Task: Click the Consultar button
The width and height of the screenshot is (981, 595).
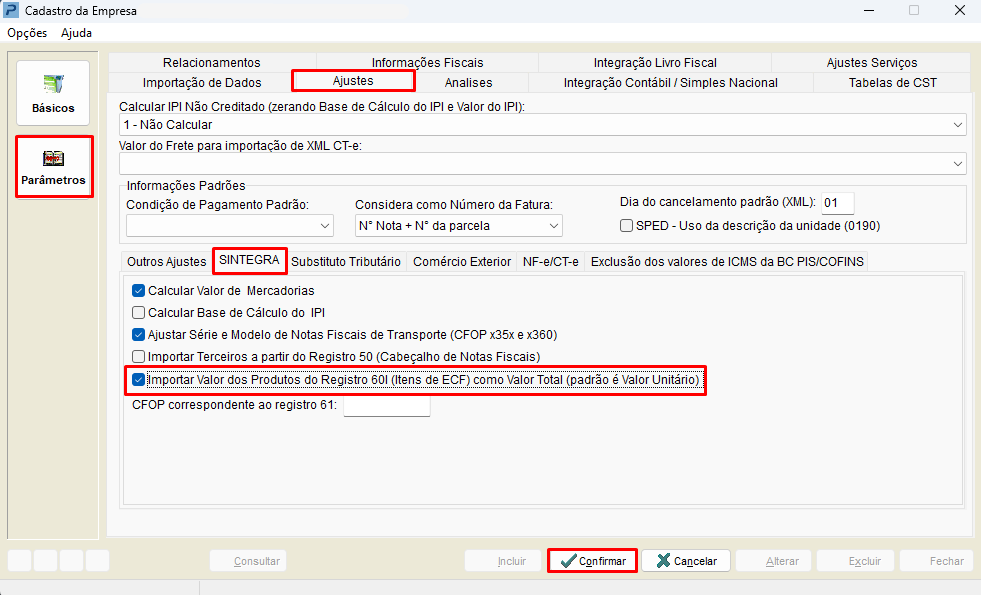Action: pyautogui.click(x=248, y=561)
